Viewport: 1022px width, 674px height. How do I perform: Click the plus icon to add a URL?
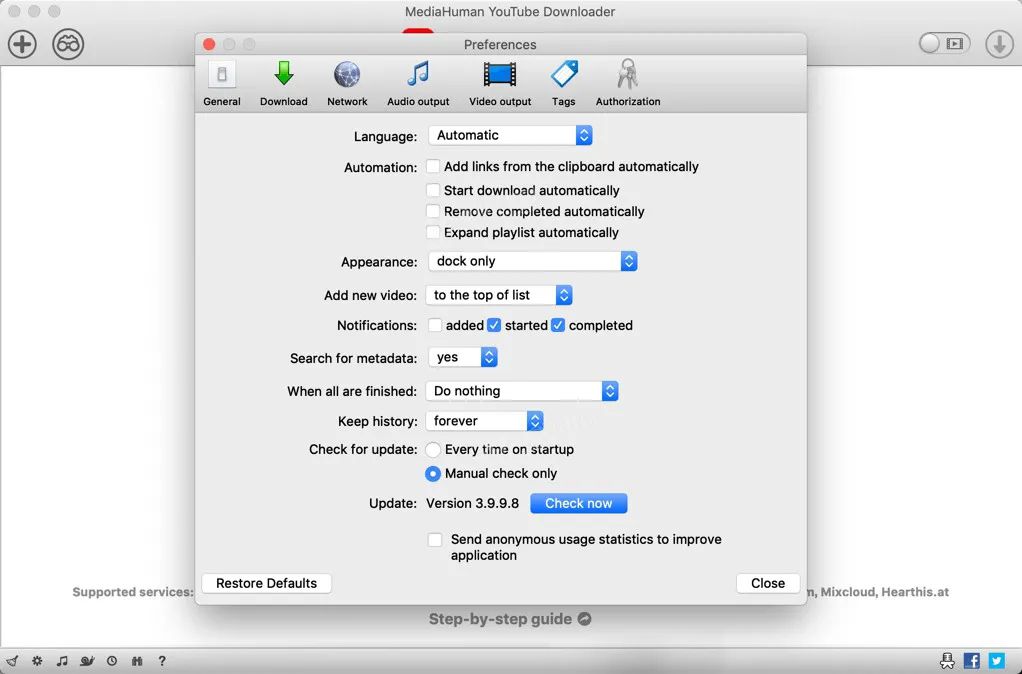click(22, 44)
